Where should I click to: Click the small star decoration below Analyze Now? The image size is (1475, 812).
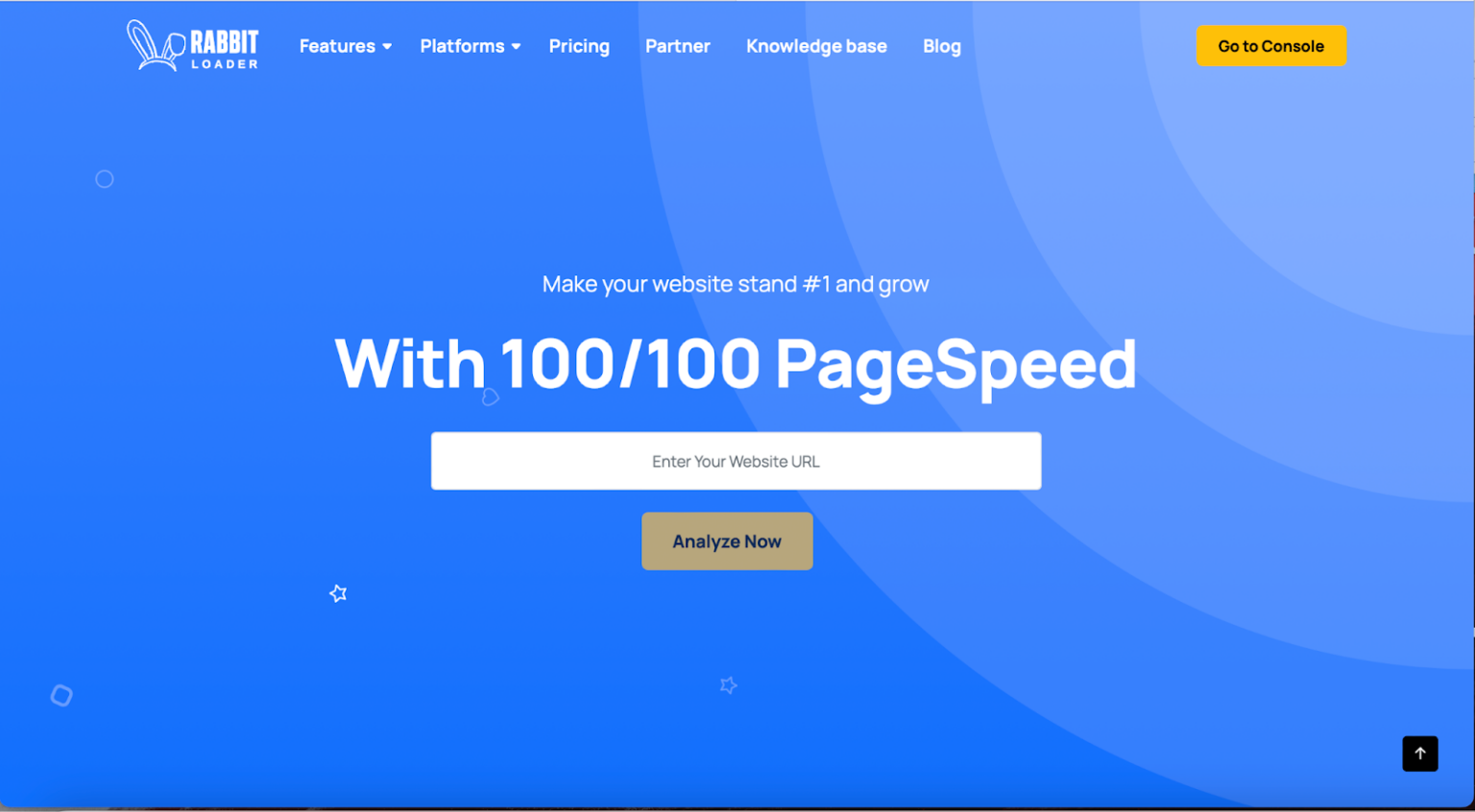pyautogui.click(x=728, y=685)
